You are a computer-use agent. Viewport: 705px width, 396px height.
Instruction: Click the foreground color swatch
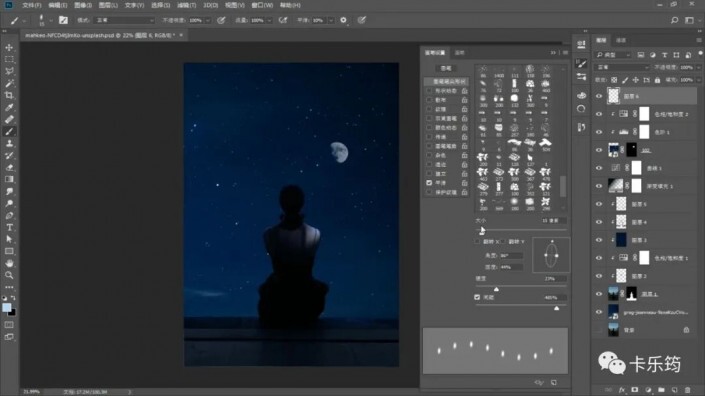[x=6, y=308]
